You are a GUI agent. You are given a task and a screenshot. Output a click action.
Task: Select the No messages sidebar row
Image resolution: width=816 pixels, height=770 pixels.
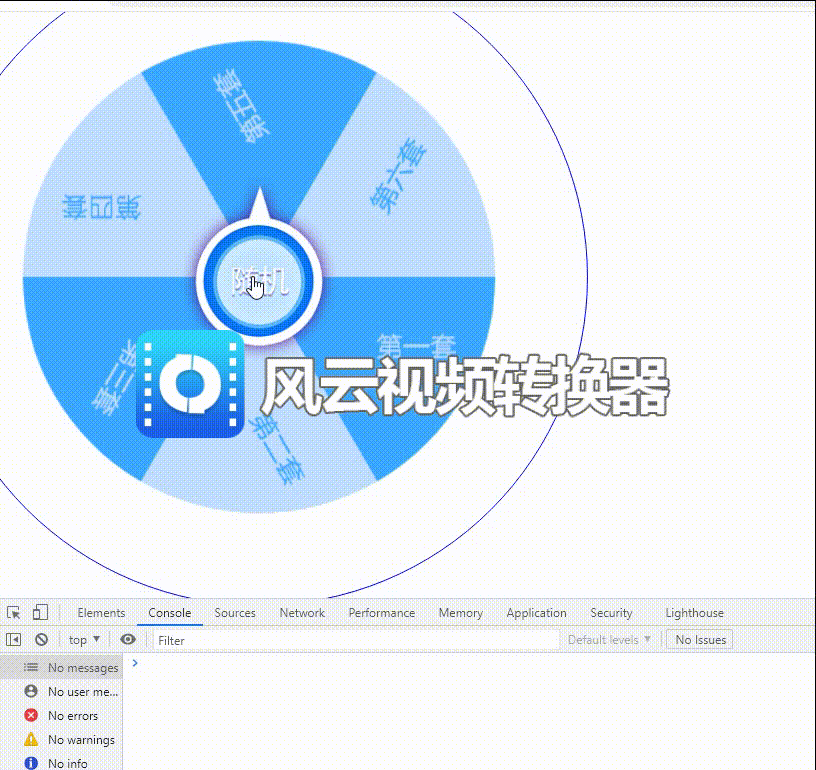tap(61, 668)
